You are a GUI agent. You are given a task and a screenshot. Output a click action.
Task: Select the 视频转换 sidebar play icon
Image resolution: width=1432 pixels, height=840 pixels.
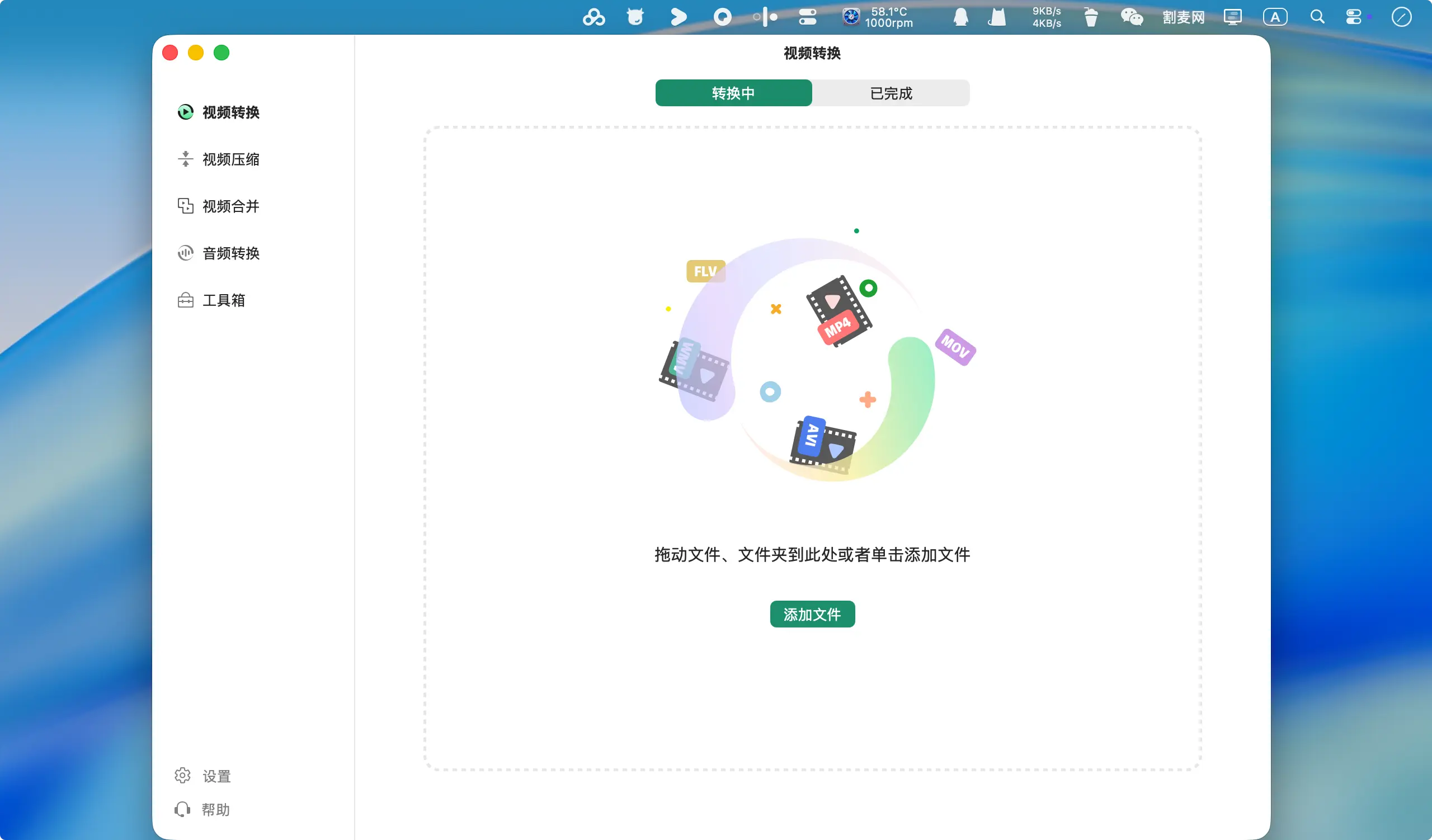click(x=185, y=112)
